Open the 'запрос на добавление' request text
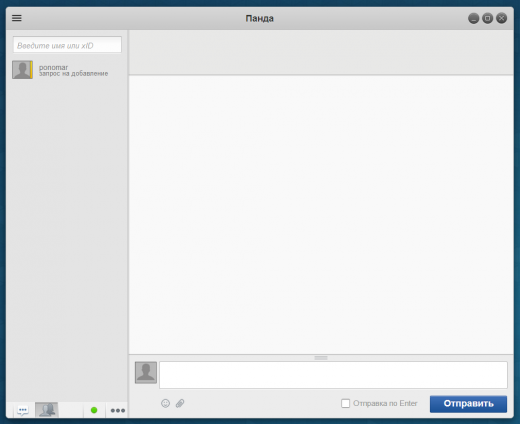Viewport: 520px width, 424px height. pos(73,74)
